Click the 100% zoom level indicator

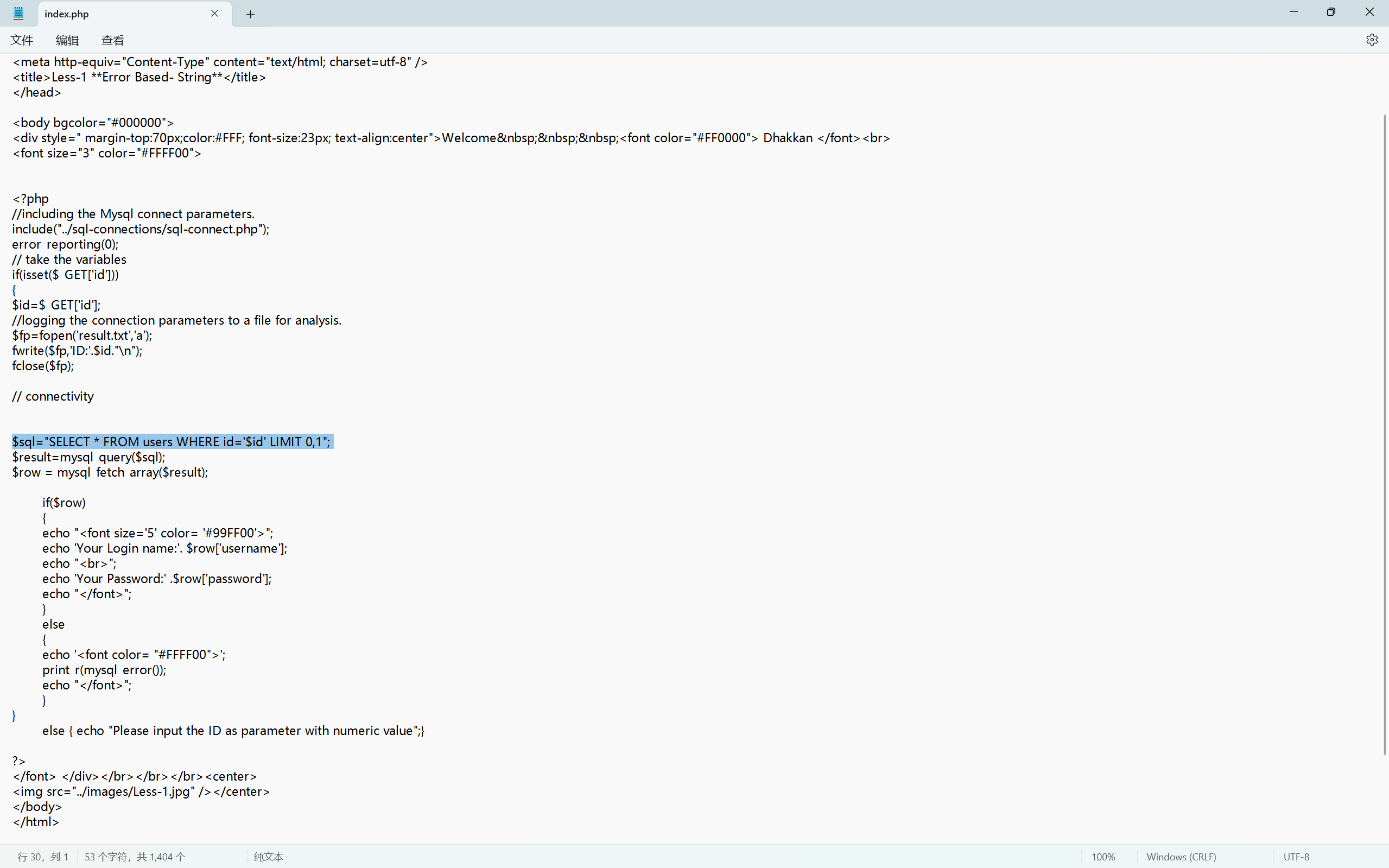click(x=1102, y=857)
